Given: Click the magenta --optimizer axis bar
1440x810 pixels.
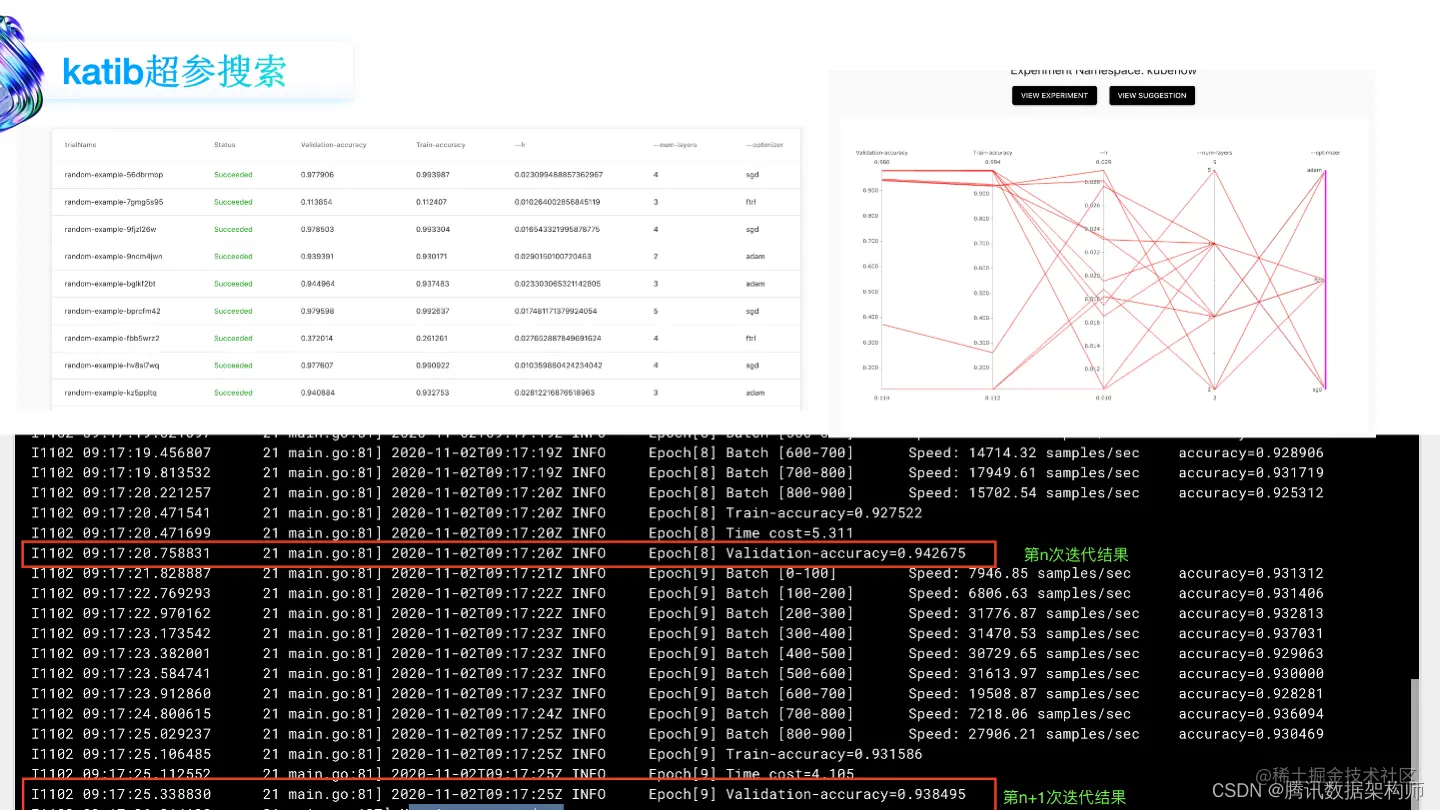Looking at the screenshot, I should (x=1325, y=278).
